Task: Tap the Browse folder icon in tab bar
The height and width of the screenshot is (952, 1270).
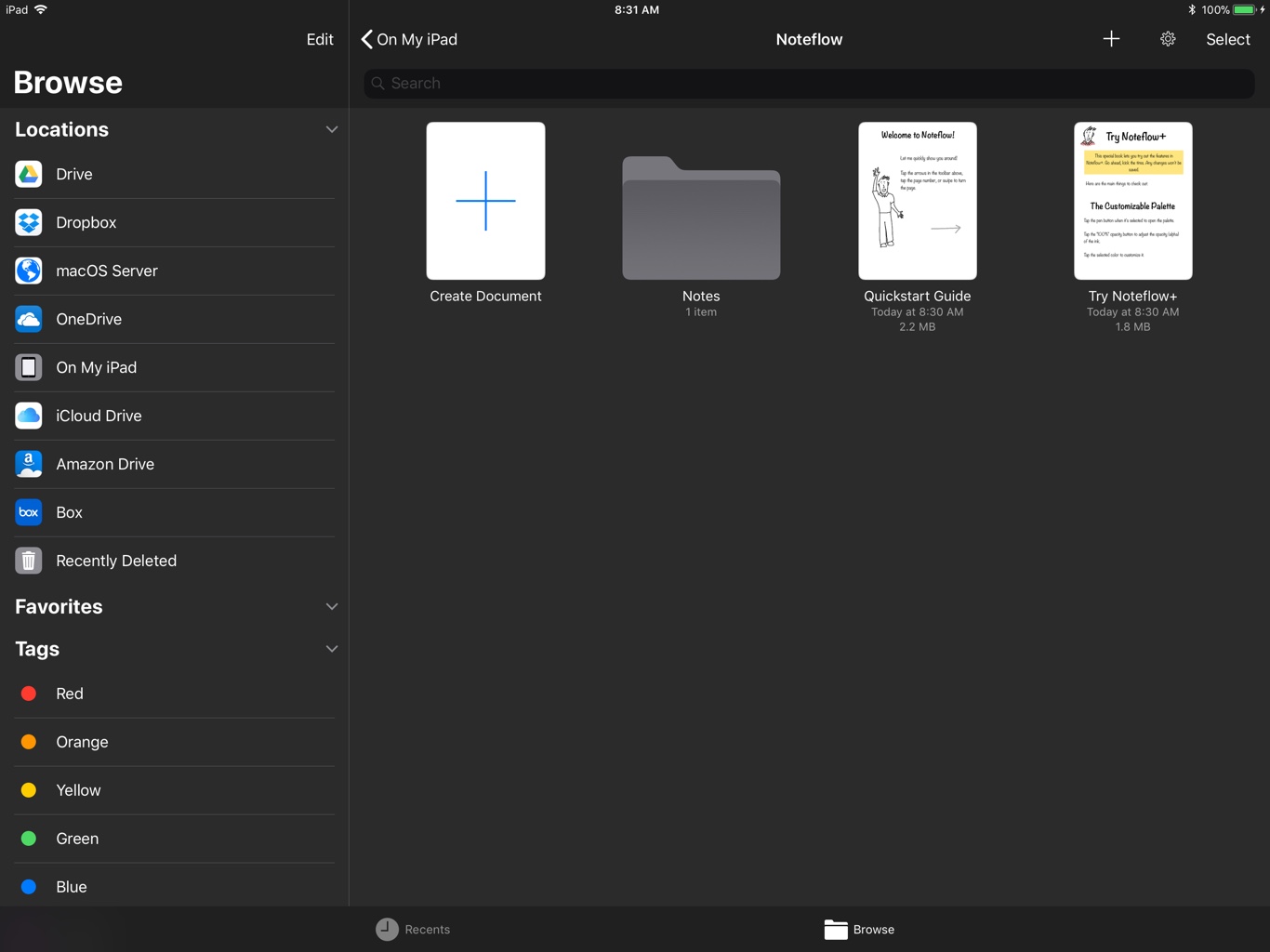Action: 836,929
